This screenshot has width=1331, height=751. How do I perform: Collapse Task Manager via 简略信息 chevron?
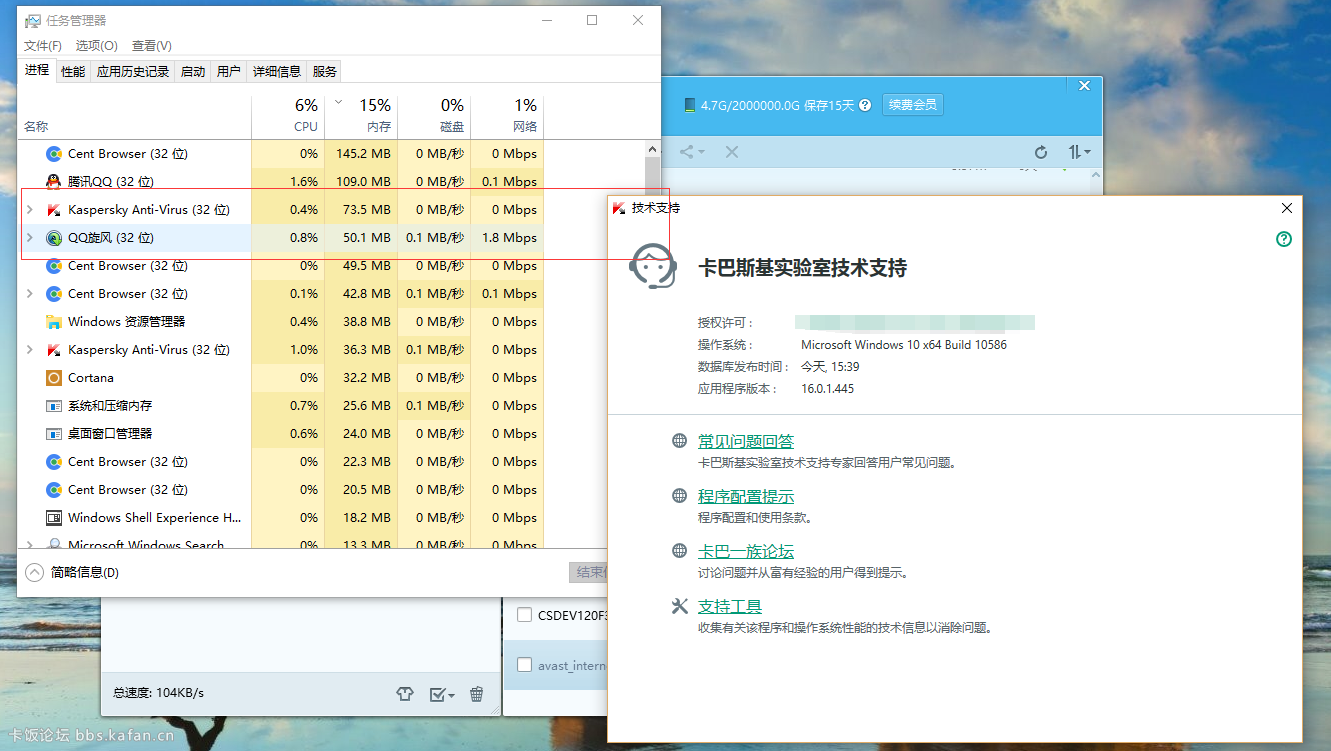(x=35, y=573)
